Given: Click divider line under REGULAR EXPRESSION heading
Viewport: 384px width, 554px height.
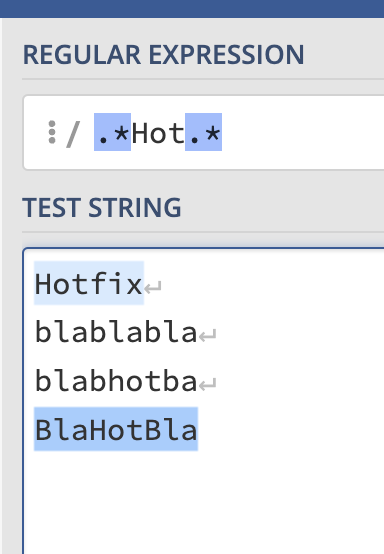Looking at the screenshot, I should pyautogui.click(x=203, y=79).
